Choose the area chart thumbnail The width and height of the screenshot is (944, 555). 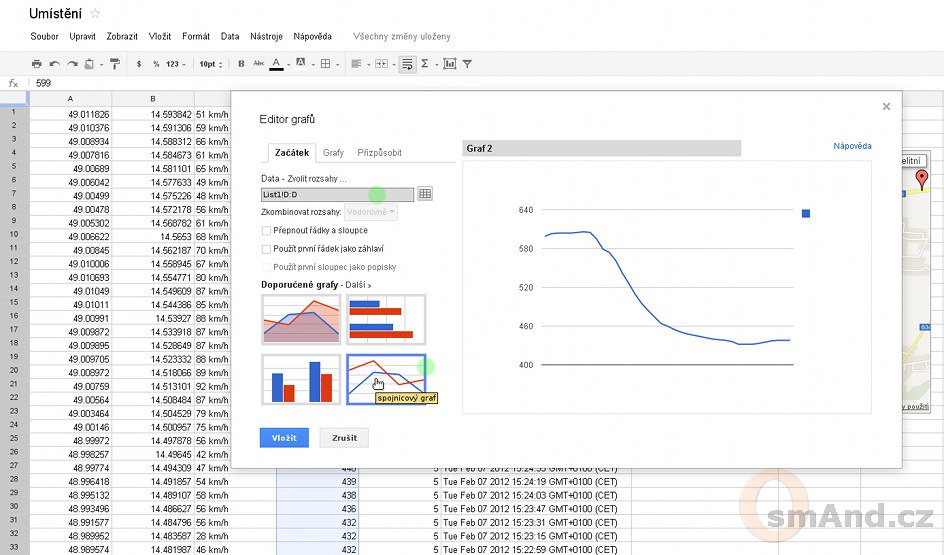(301, 320)
